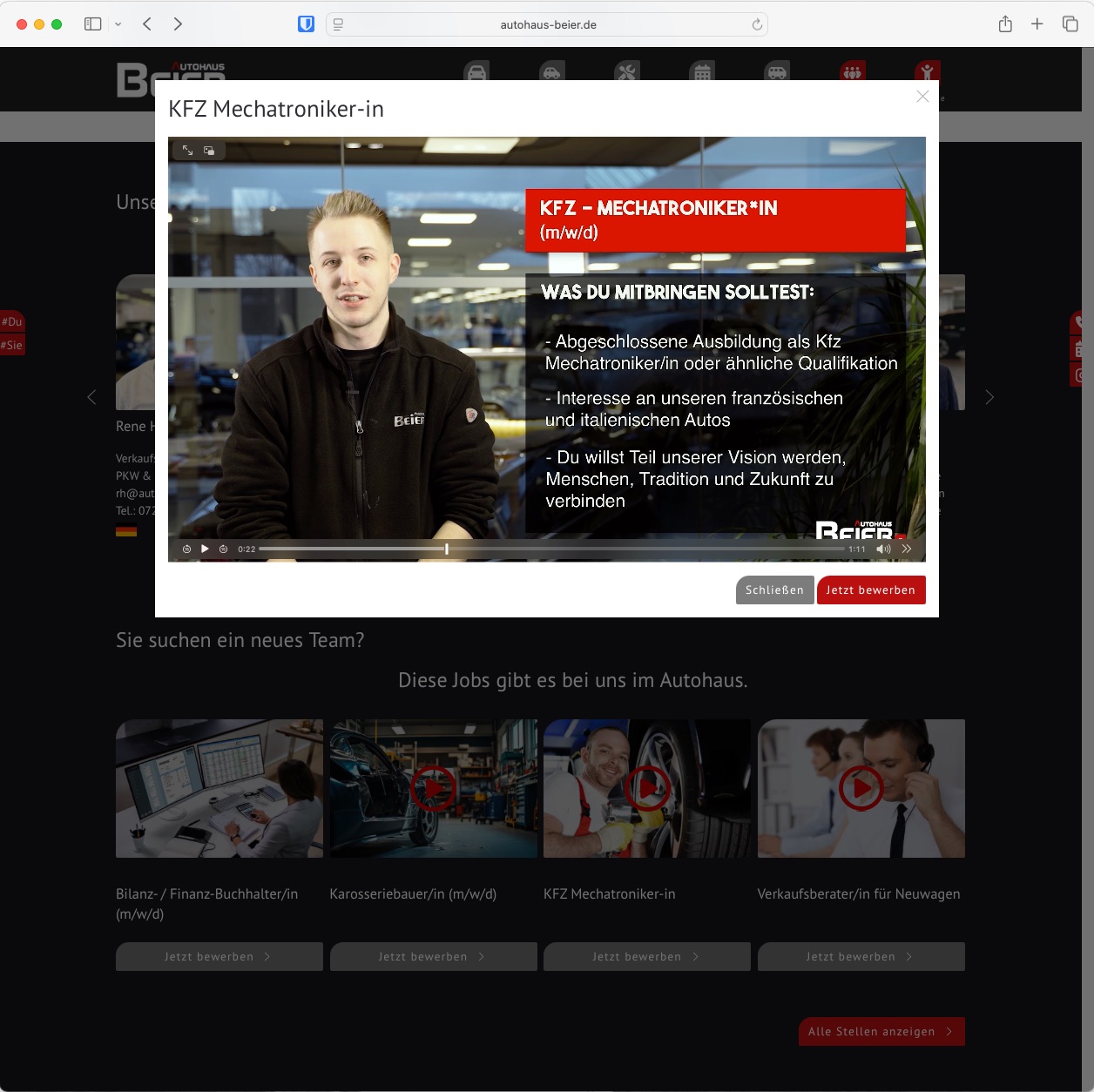Open the Karosseriebauer/in video thumbnail

(433, 788)
